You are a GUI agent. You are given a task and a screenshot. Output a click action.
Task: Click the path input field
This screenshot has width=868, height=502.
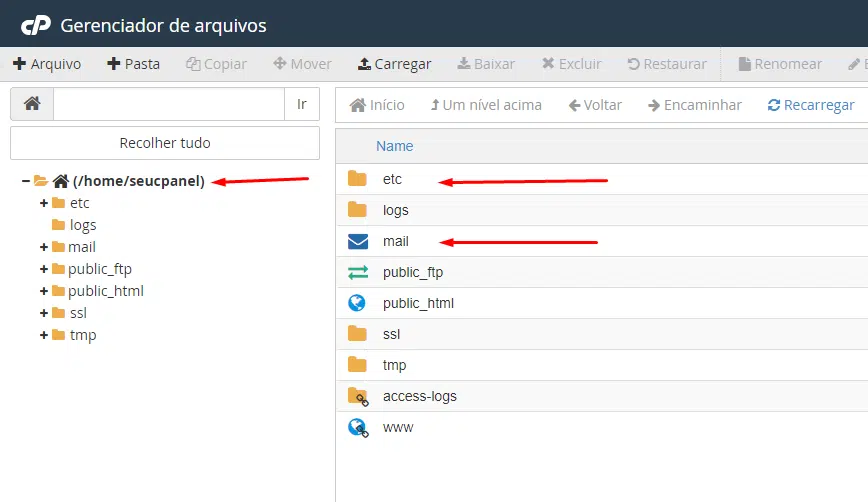click(x=168, y=104)
